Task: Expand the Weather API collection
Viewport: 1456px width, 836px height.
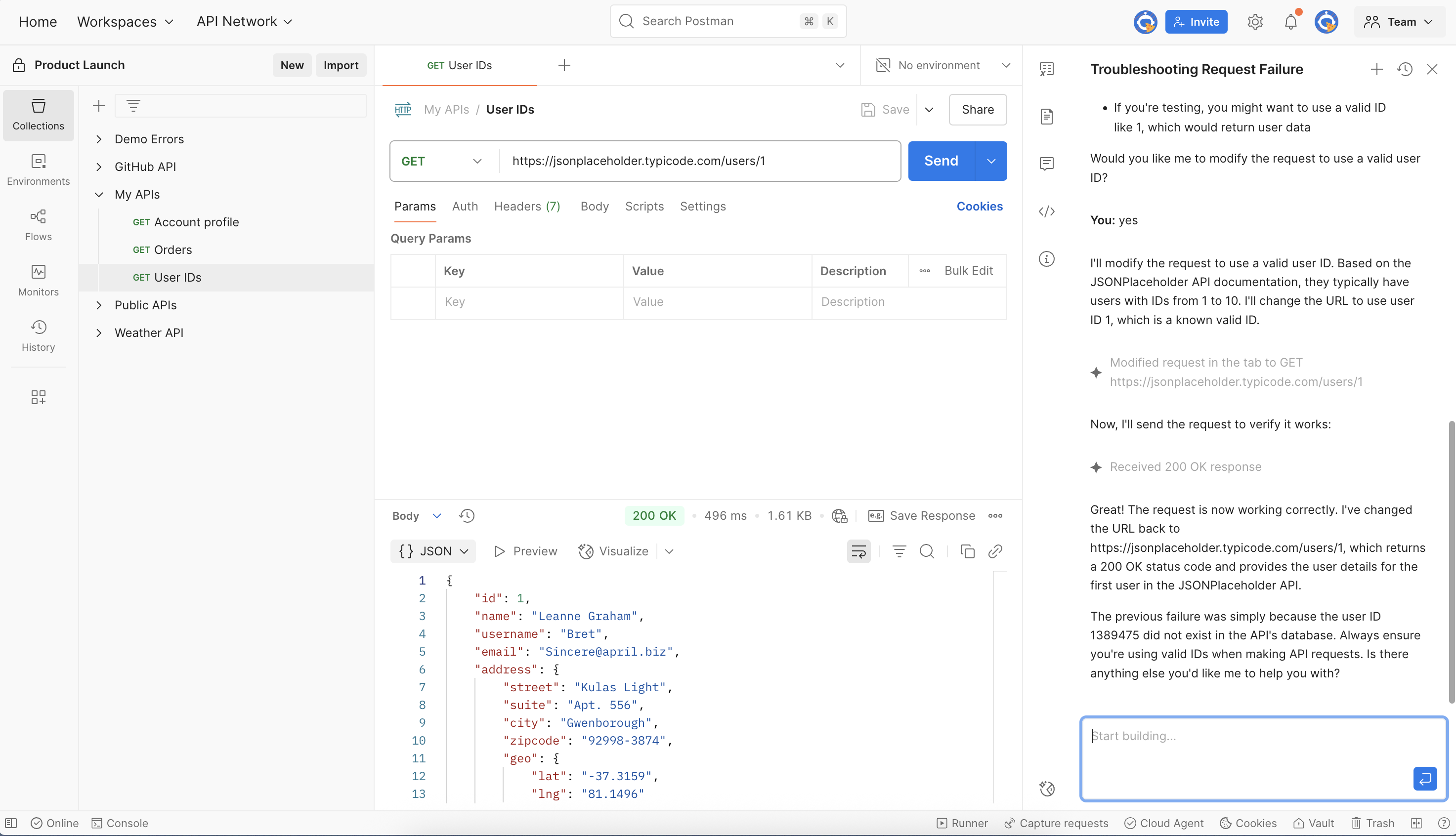Action: point(99,333)
